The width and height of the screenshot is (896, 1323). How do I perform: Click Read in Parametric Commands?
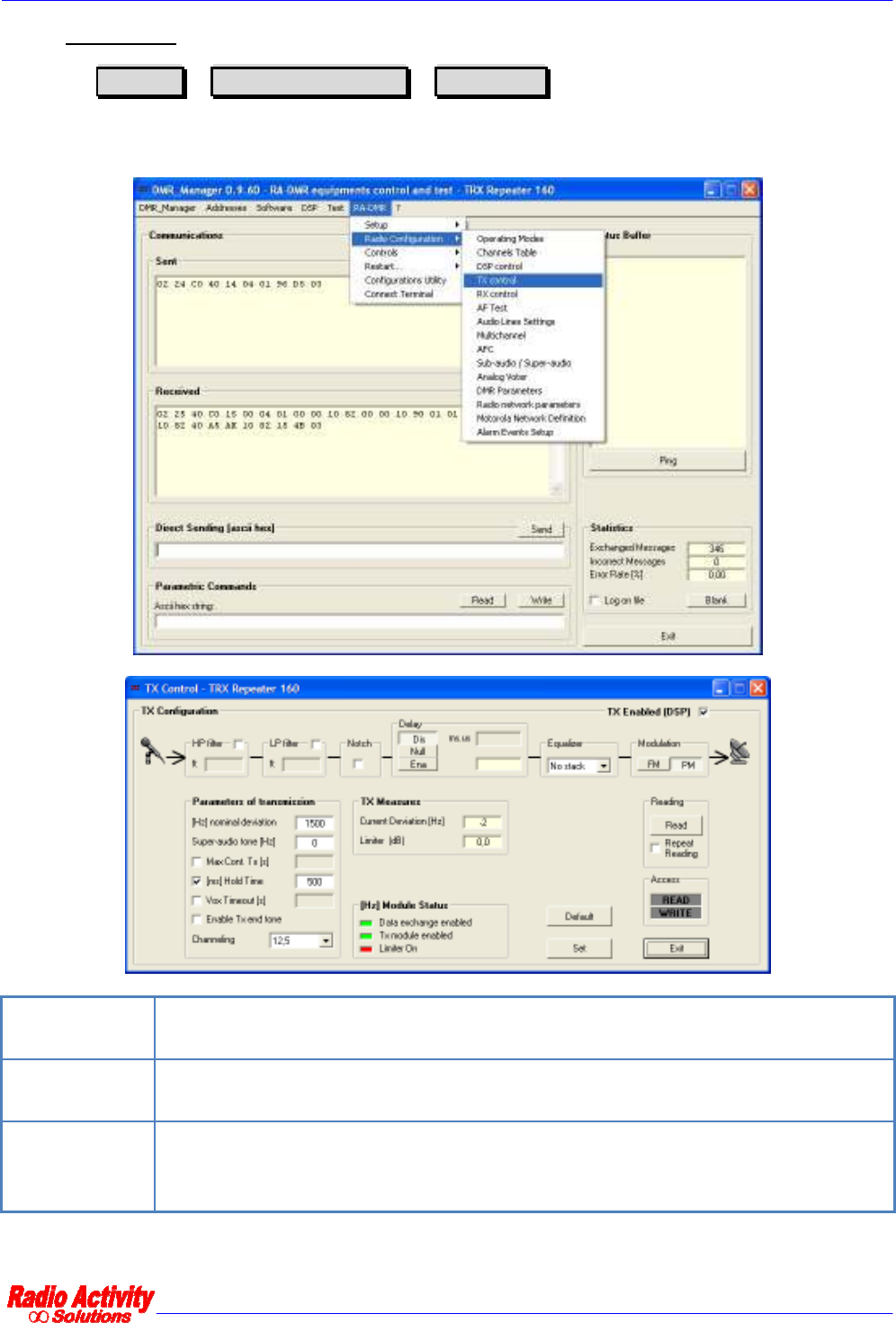(x=483, y=600)
